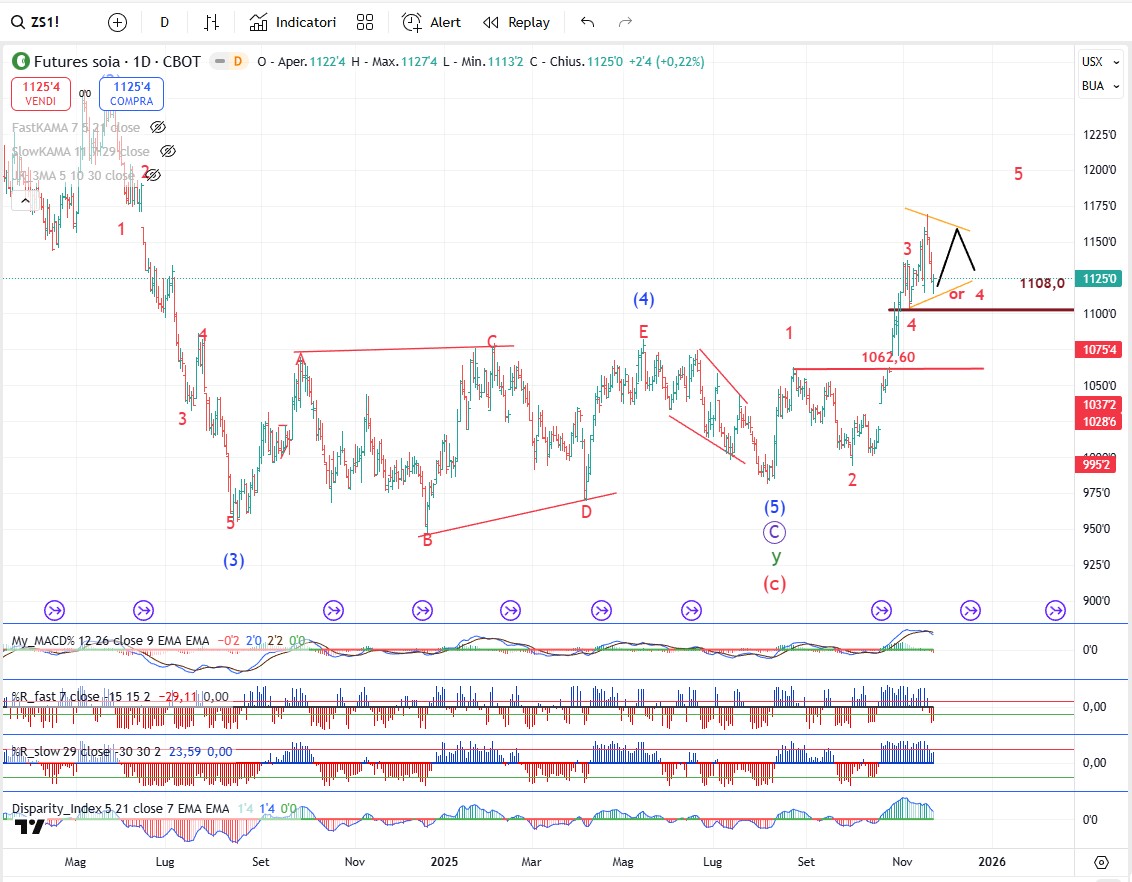Add symbol with the plus icon

pos(117,22)
